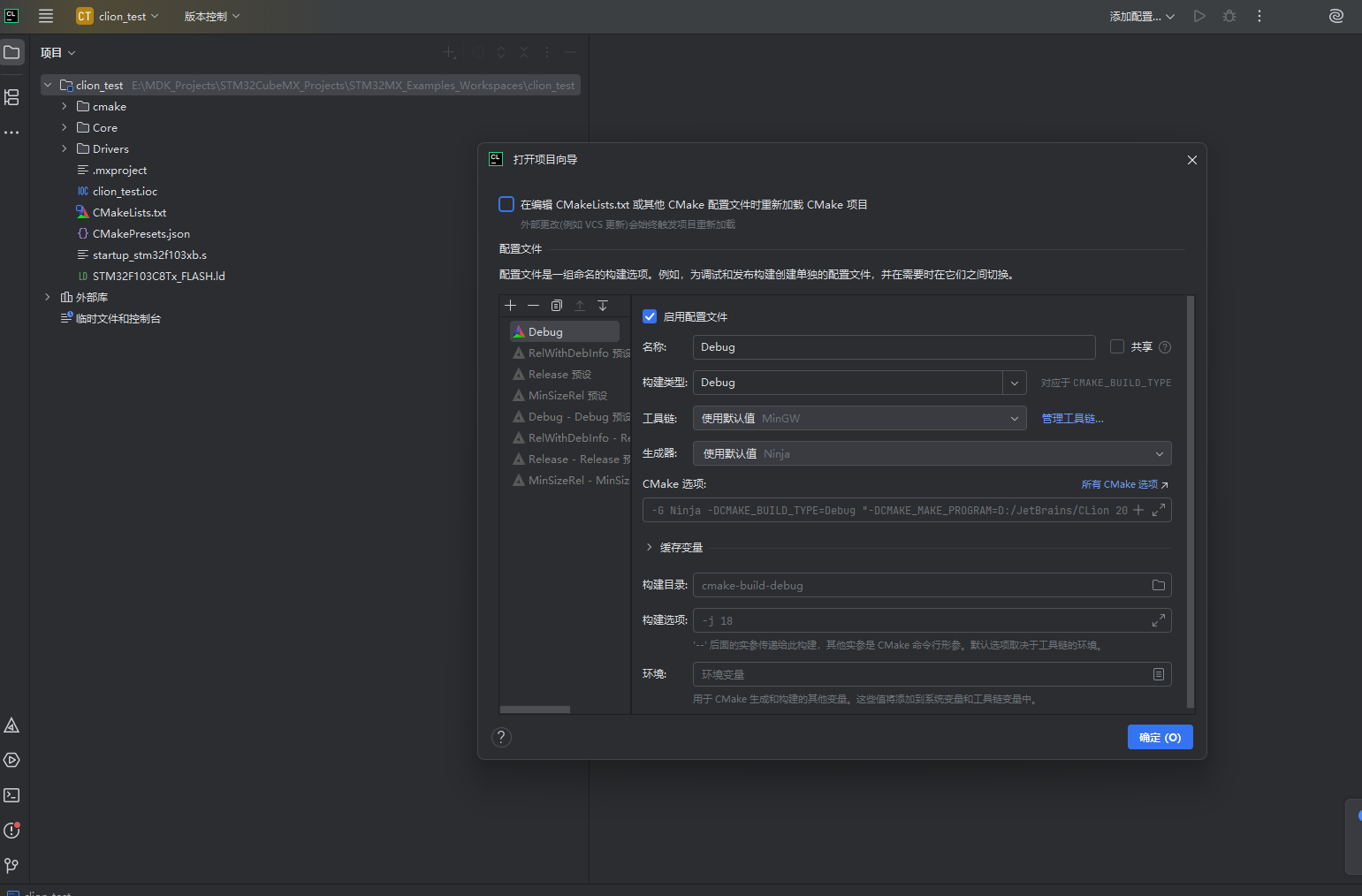Open the Services tool window icon
Viewport: 1362px width, 896px height.
(x=11, y=760)
